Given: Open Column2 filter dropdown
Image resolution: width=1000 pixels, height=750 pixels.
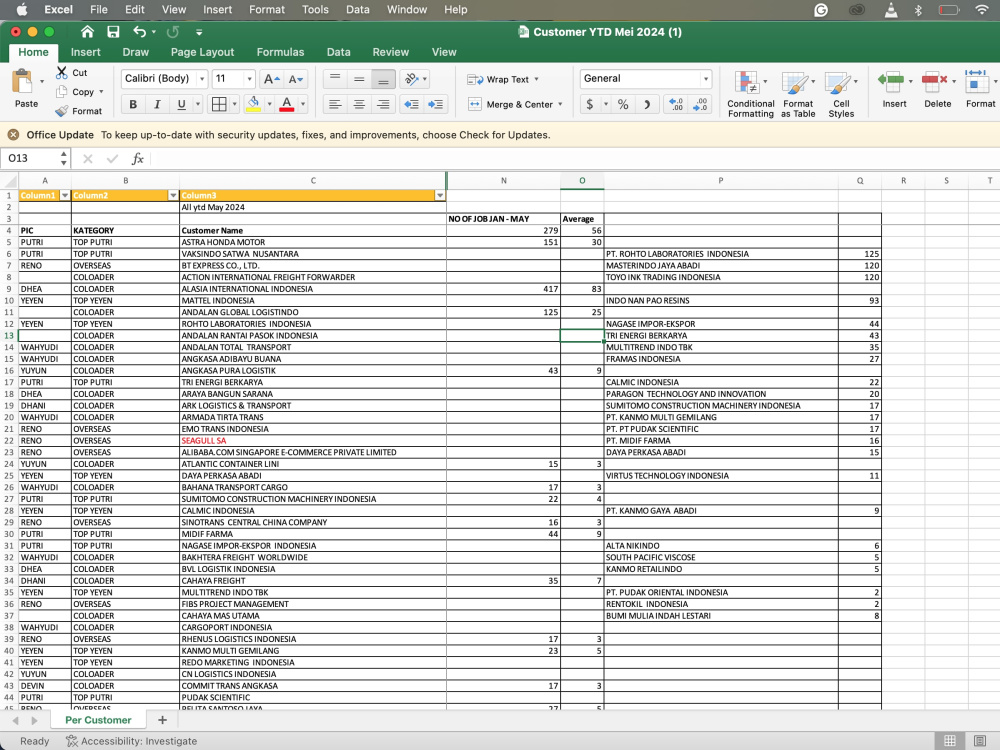Looking at the screenshot, I should [x=173, y=195].
